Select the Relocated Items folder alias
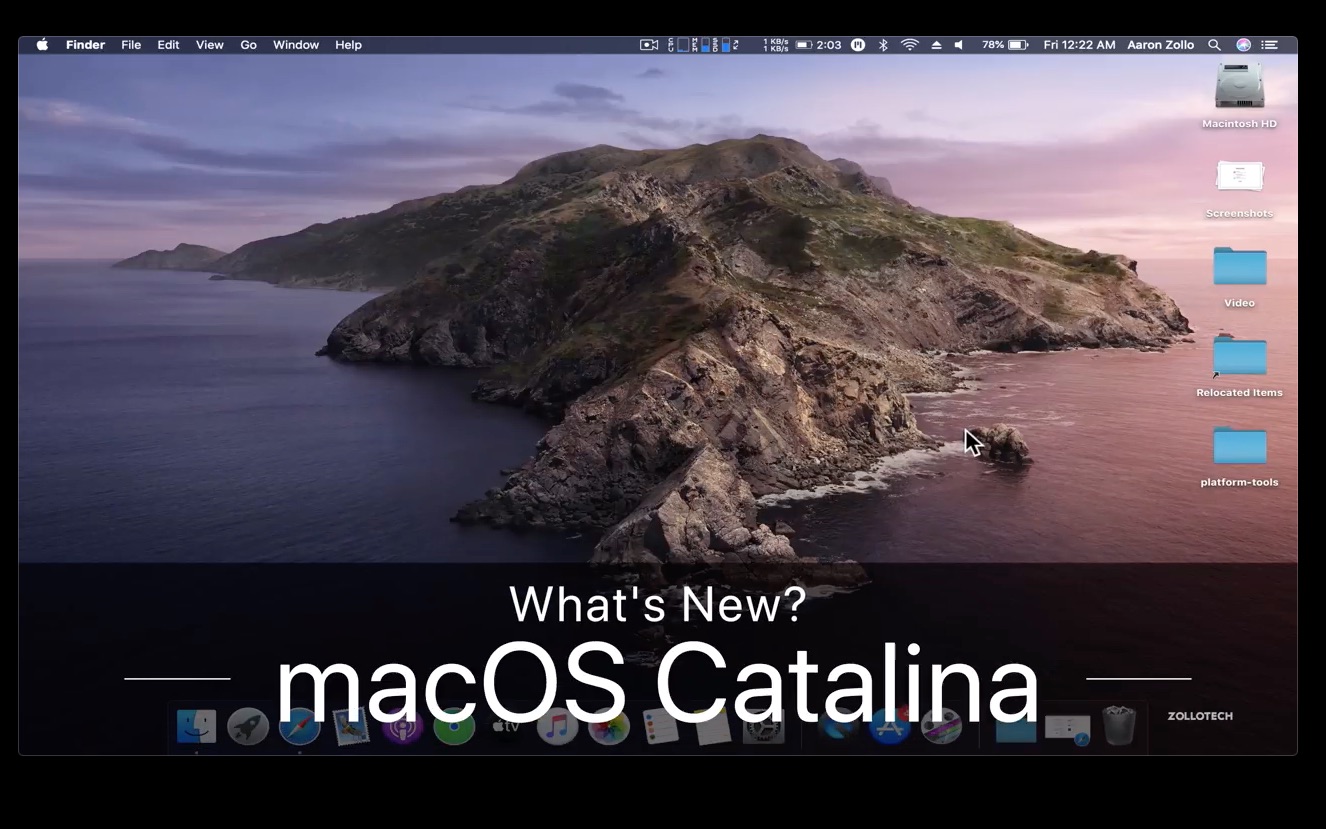 tap(1240, 365)
